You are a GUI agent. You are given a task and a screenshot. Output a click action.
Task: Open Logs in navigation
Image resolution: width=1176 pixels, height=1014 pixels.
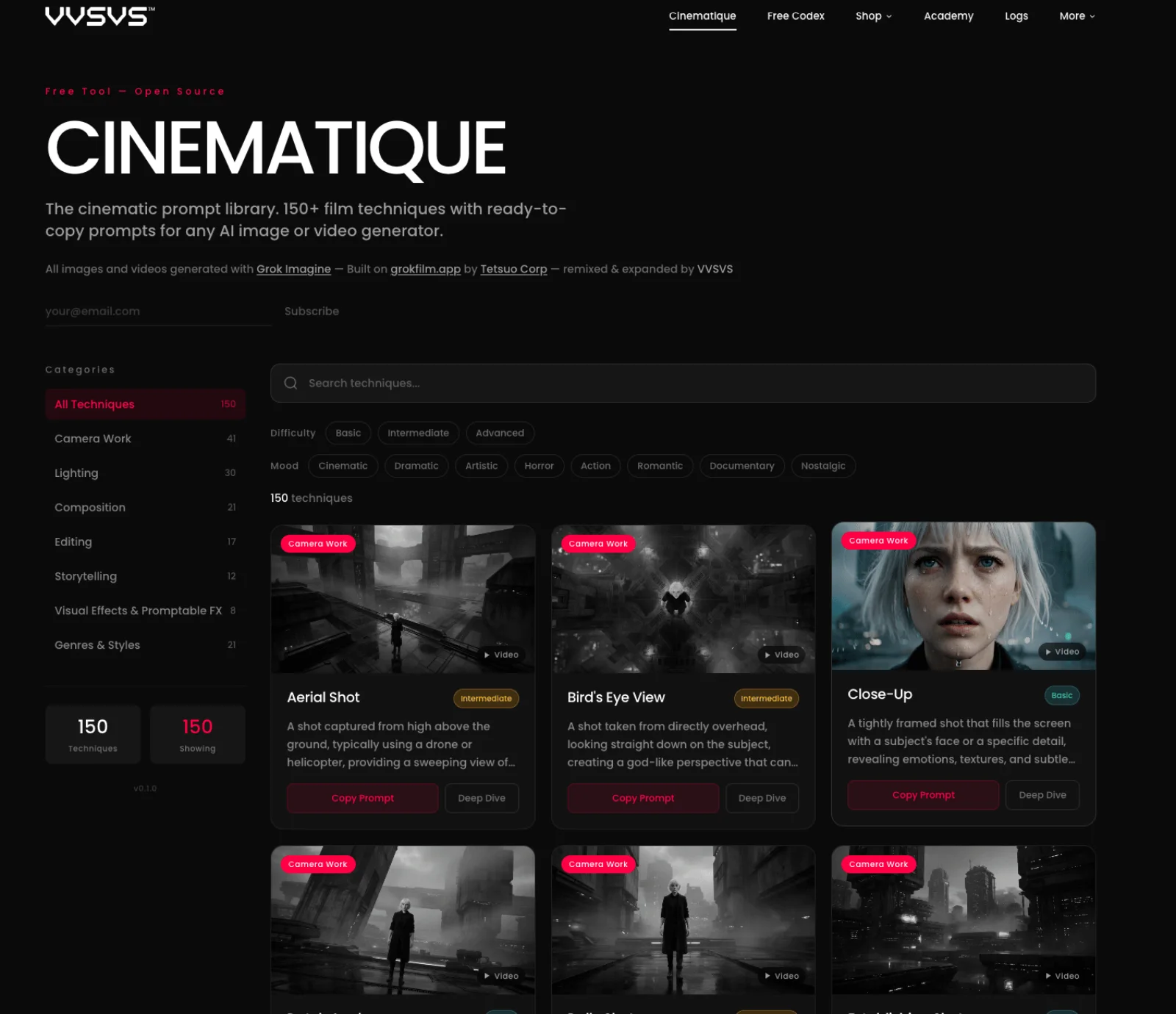(x=1016, y=16)
